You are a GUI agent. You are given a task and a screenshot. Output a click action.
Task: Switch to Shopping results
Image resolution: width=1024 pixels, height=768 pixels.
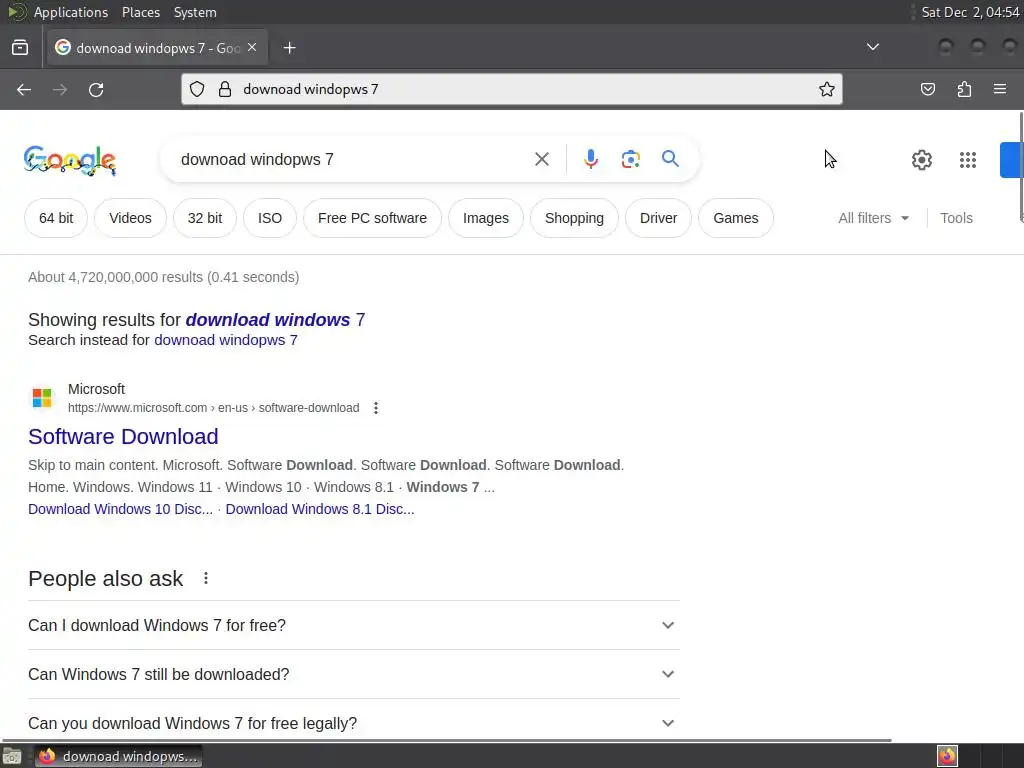tap(574, 218)
